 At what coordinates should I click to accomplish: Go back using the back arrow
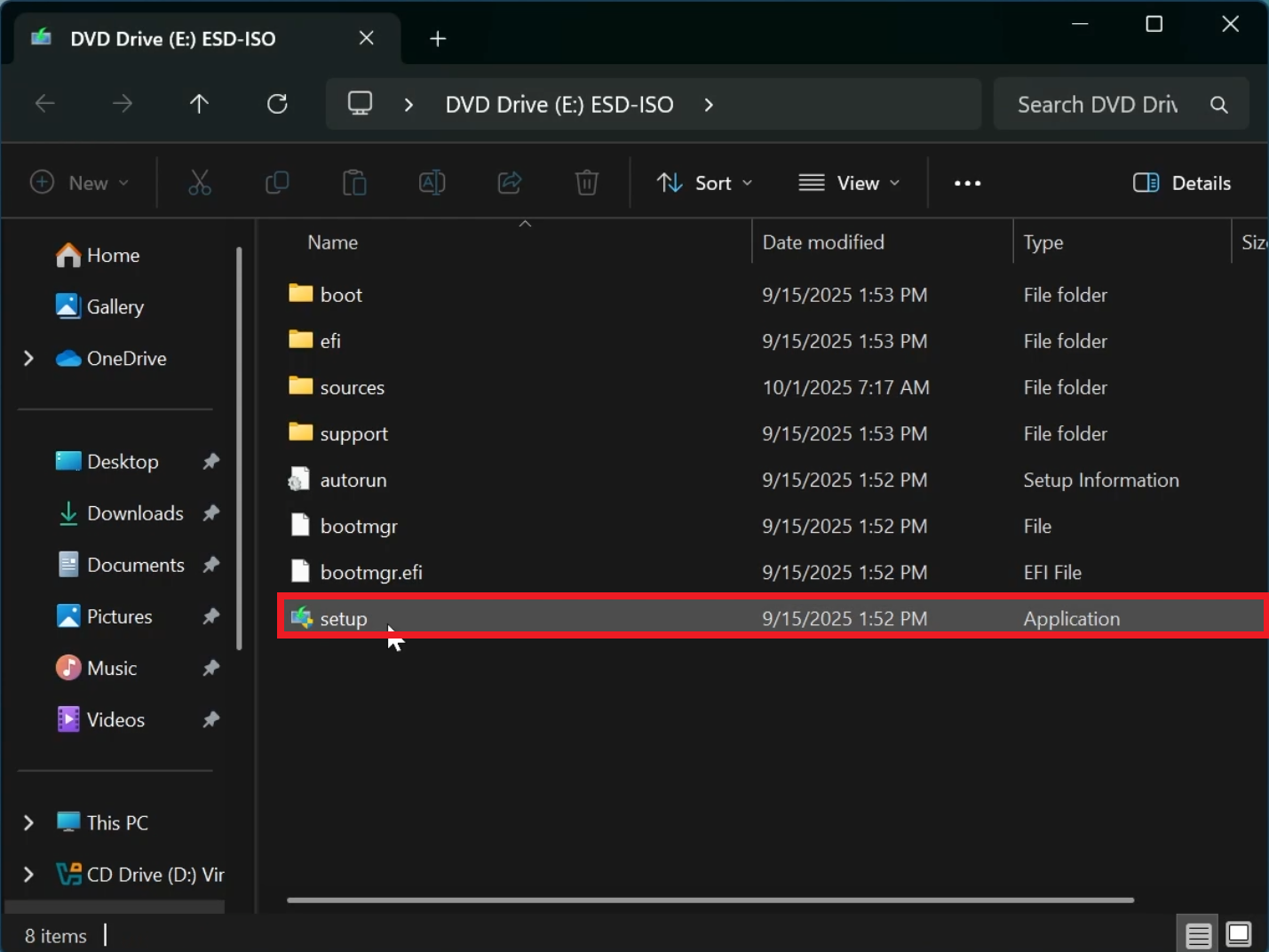coord(45,104)
